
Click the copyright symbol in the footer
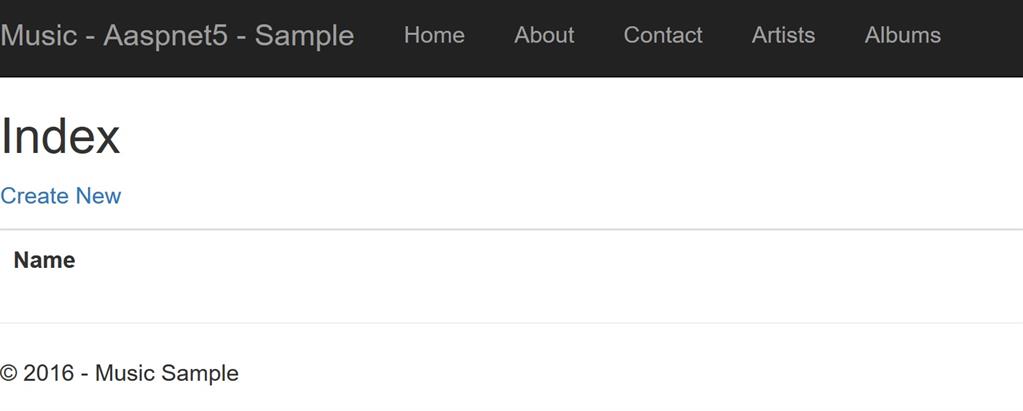[8, 374]
